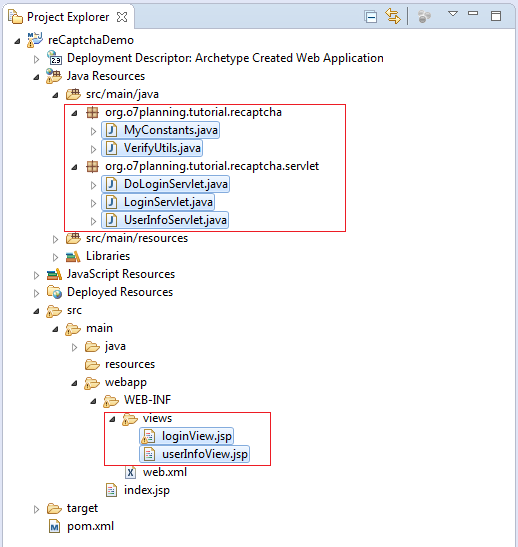Open the View Menu triangle
The image size is (518, 547).
tap(453, 14)
